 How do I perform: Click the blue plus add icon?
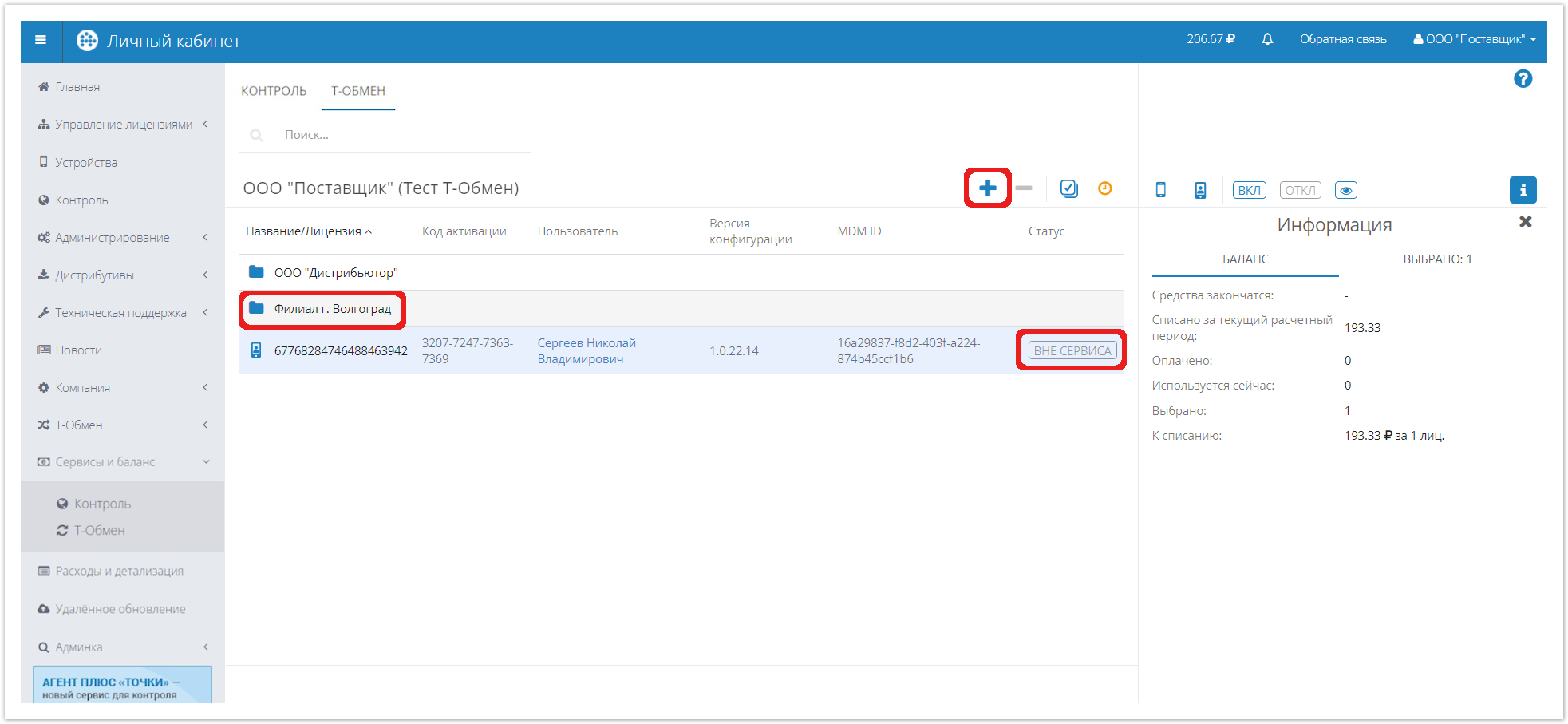click(987, 188)
